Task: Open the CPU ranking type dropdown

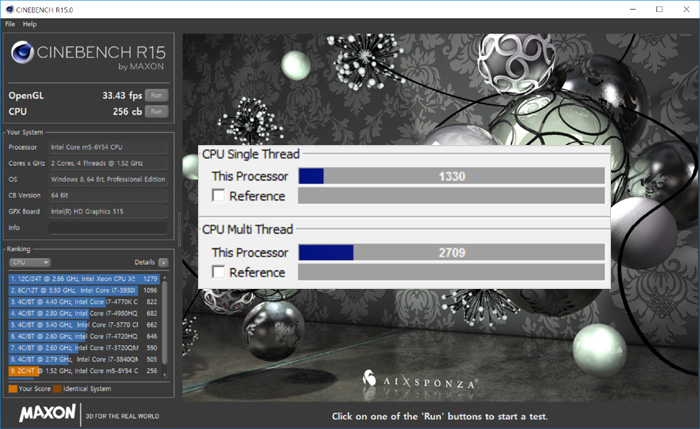Action: click(x=30, y=262)
